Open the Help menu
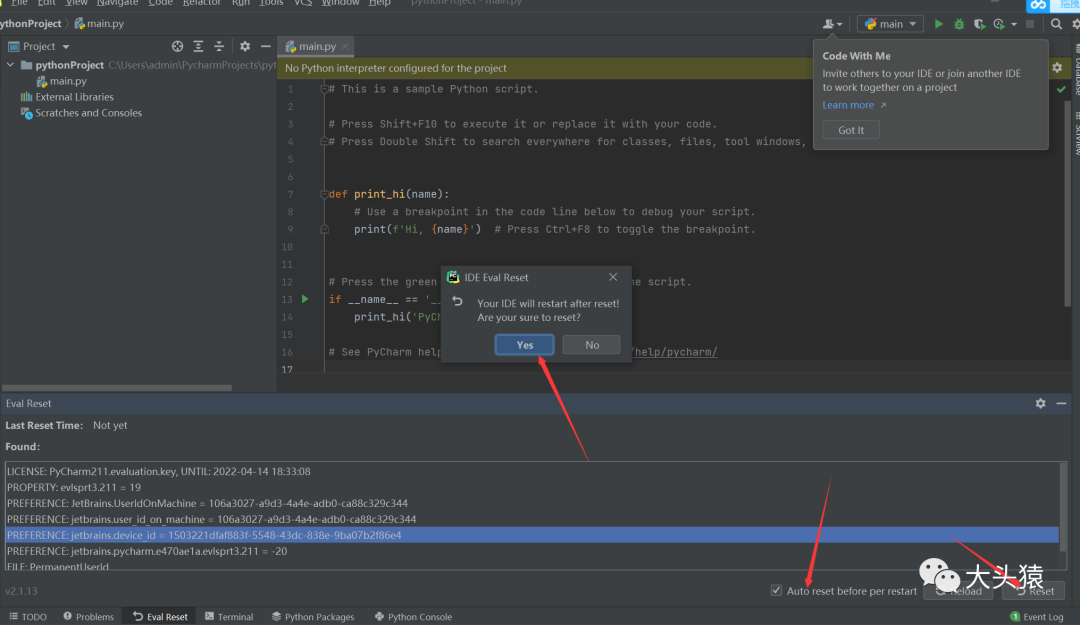 coord(380,3)
